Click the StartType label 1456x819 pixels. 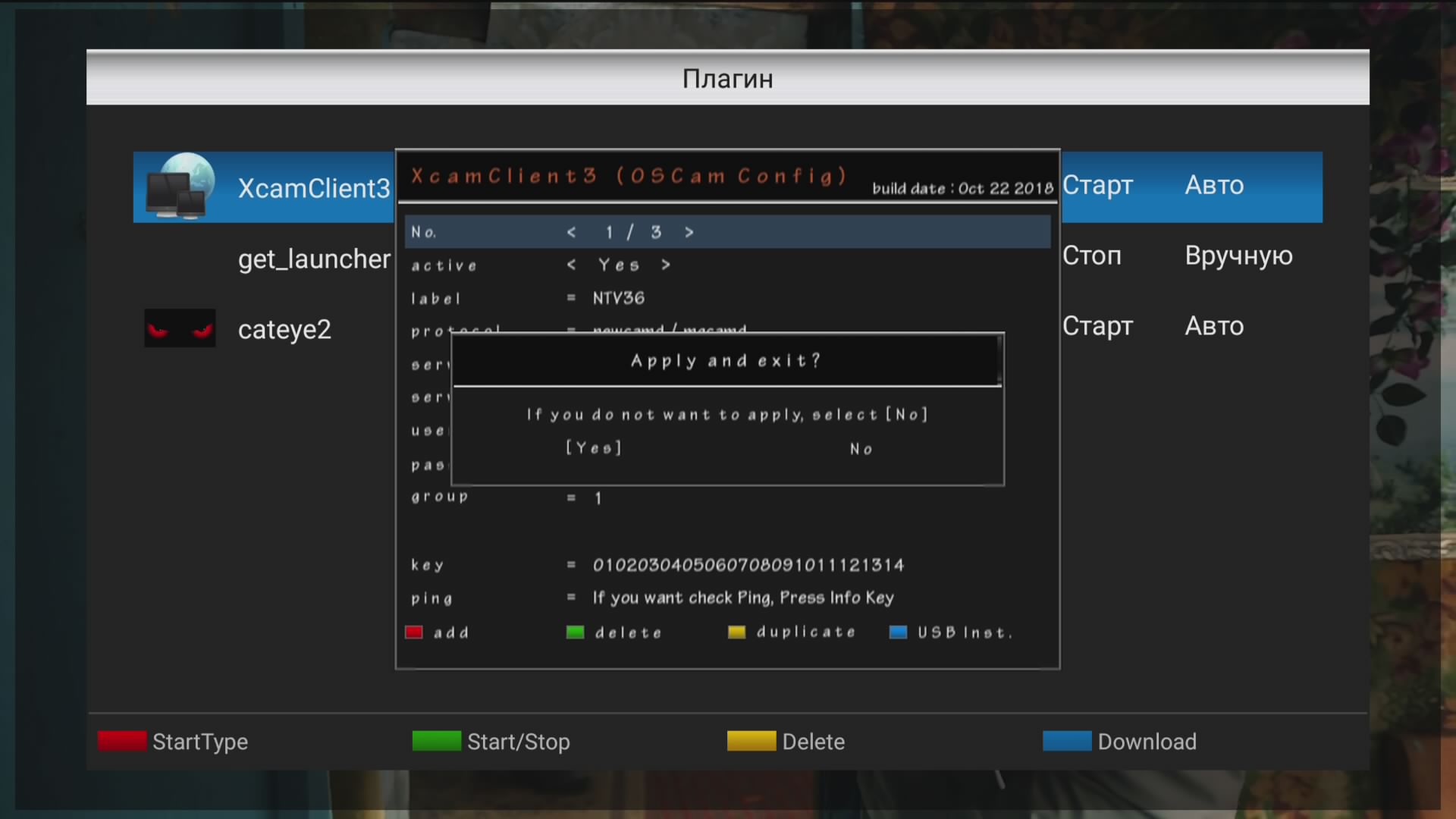point(200,742)
